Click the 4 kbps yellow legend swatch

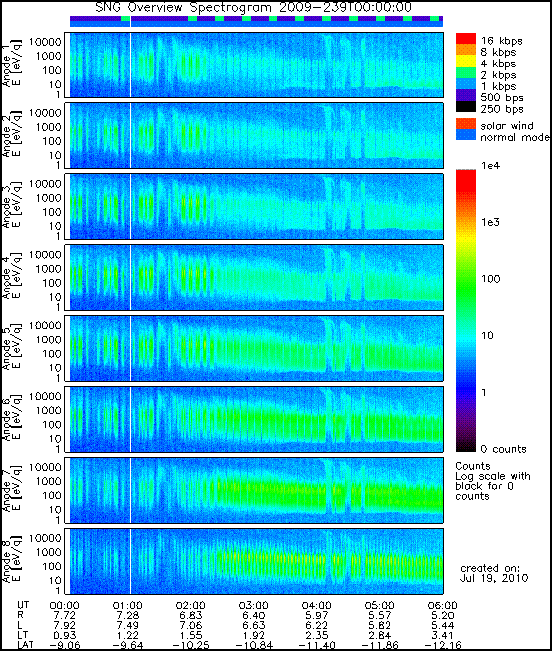[x=466, y=61]
